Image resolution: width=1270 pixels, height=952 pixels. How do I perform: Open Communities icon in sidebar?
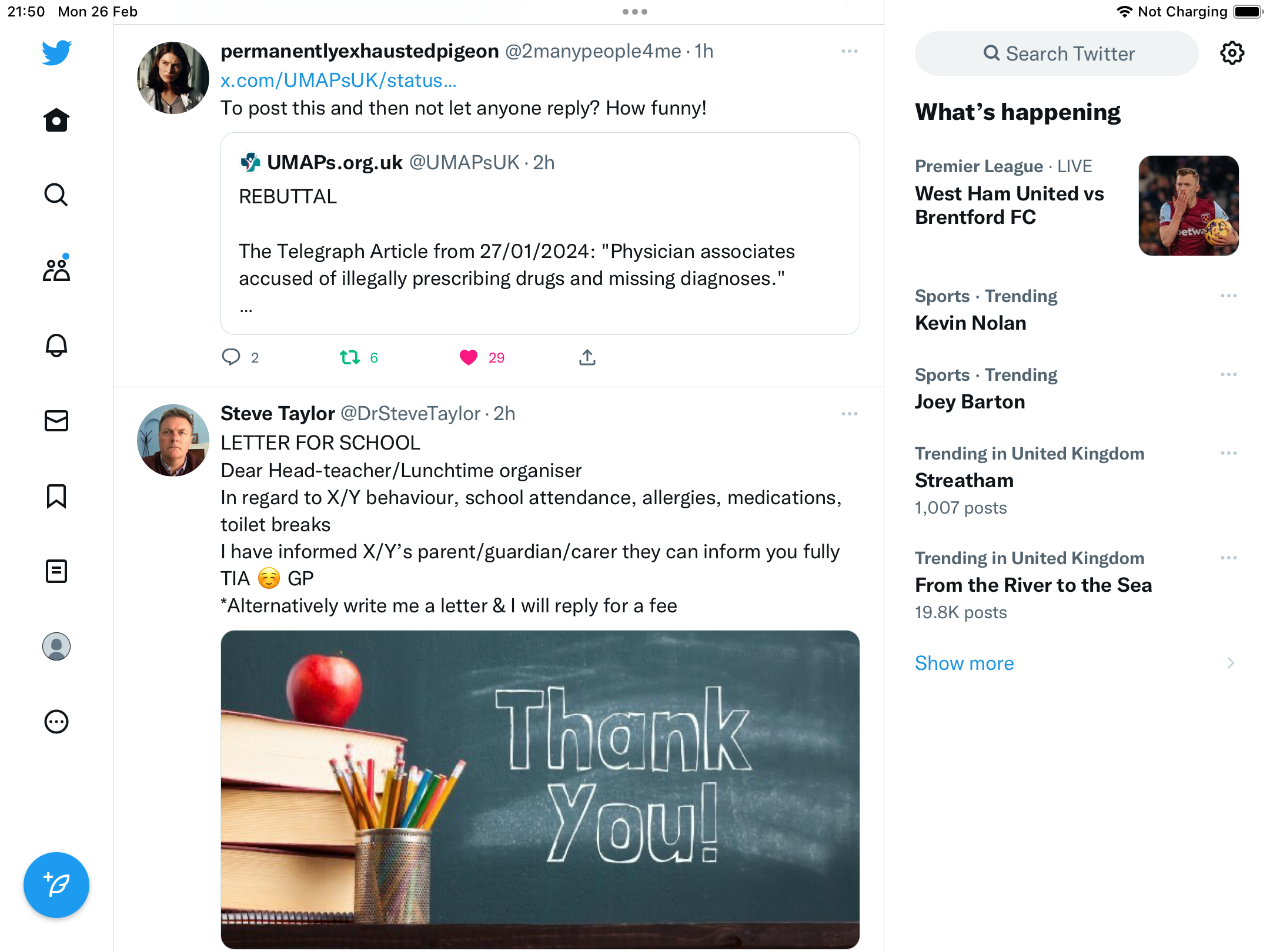pyautogui.click(x=56, y=269)
